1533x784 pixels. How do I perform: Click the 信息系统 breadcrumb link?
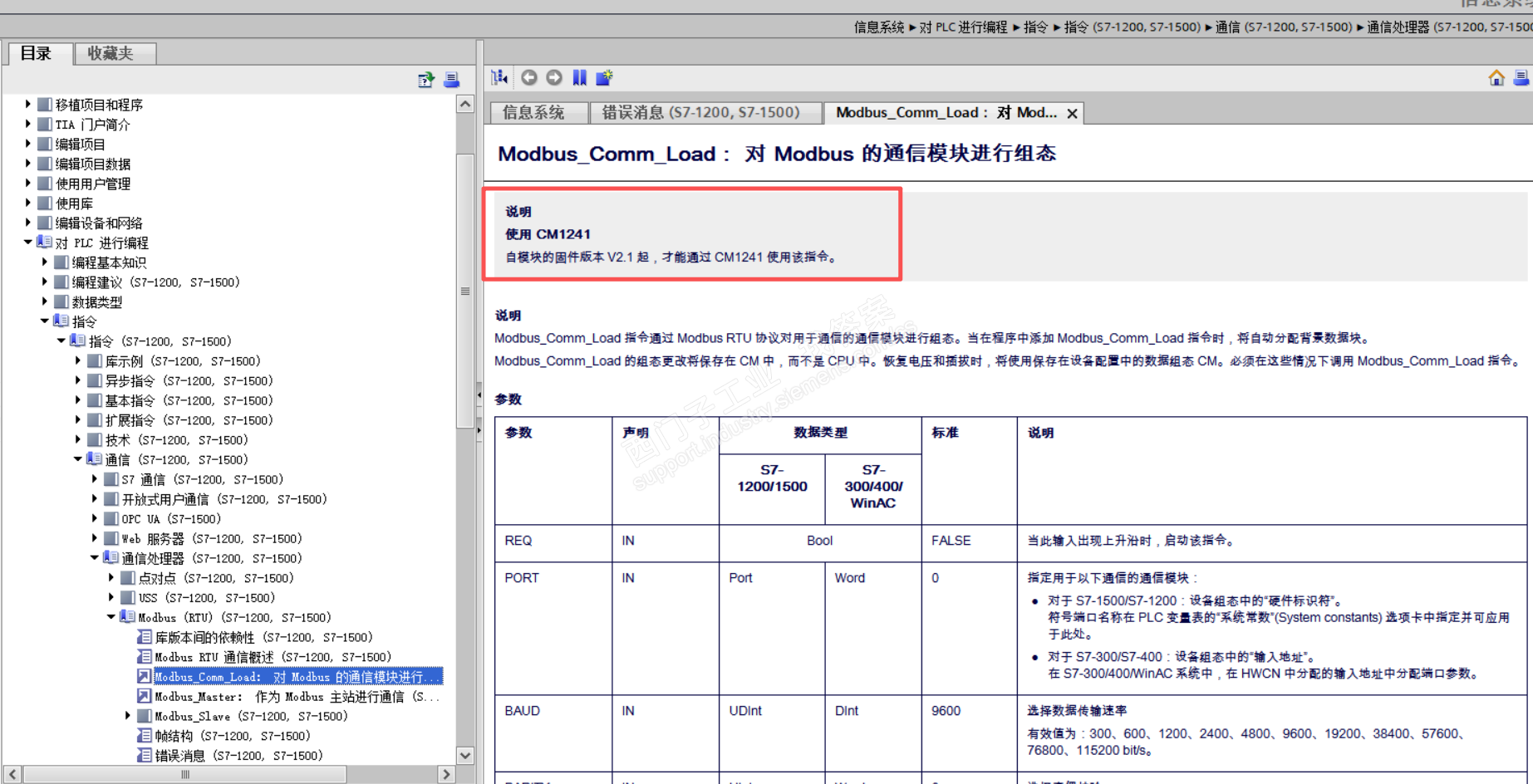click(x=879, y=27)
